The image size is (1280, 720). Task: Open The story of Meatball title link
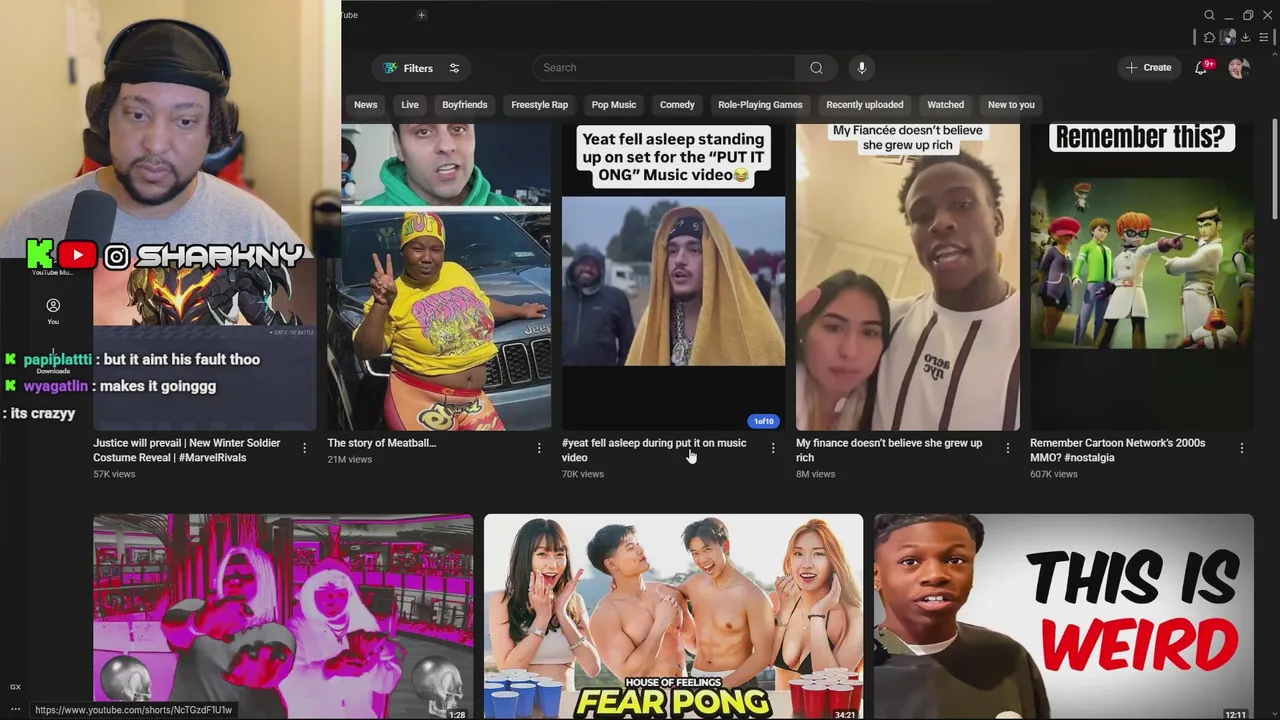[382, 443]
